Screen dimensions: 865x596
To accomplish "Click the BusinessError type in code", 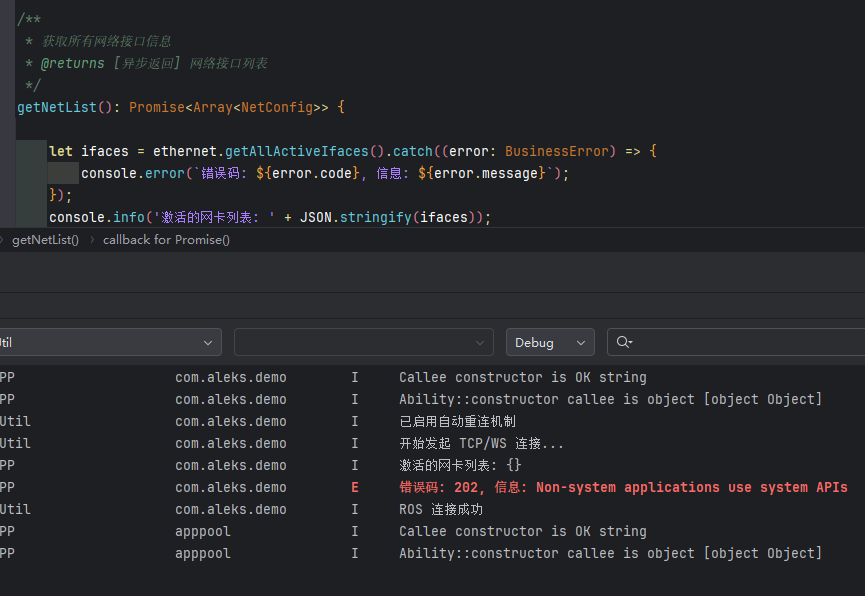I will [560, 151].
